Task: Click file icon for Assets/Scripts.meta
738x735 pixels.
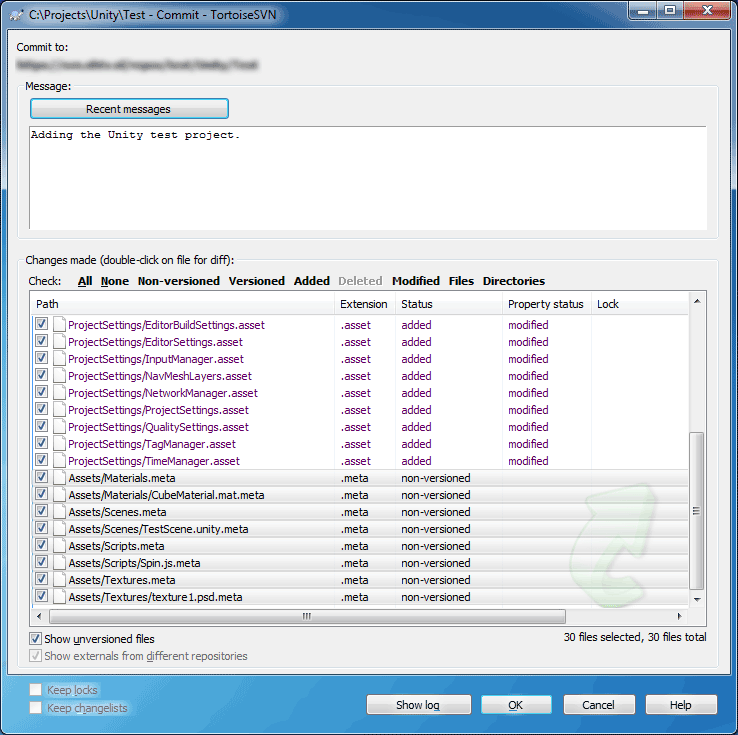Action: tap(59, 545)
